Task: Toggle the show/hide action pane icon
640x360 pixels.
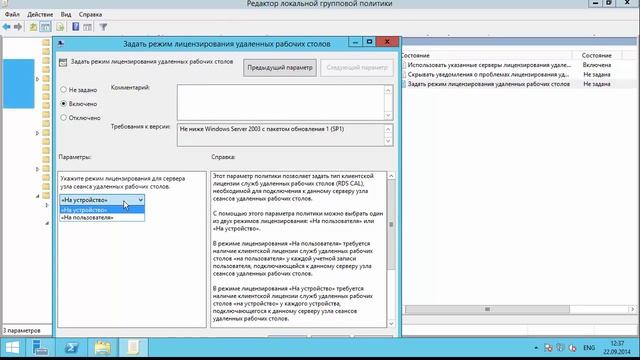Action: [x=87, y=27]
